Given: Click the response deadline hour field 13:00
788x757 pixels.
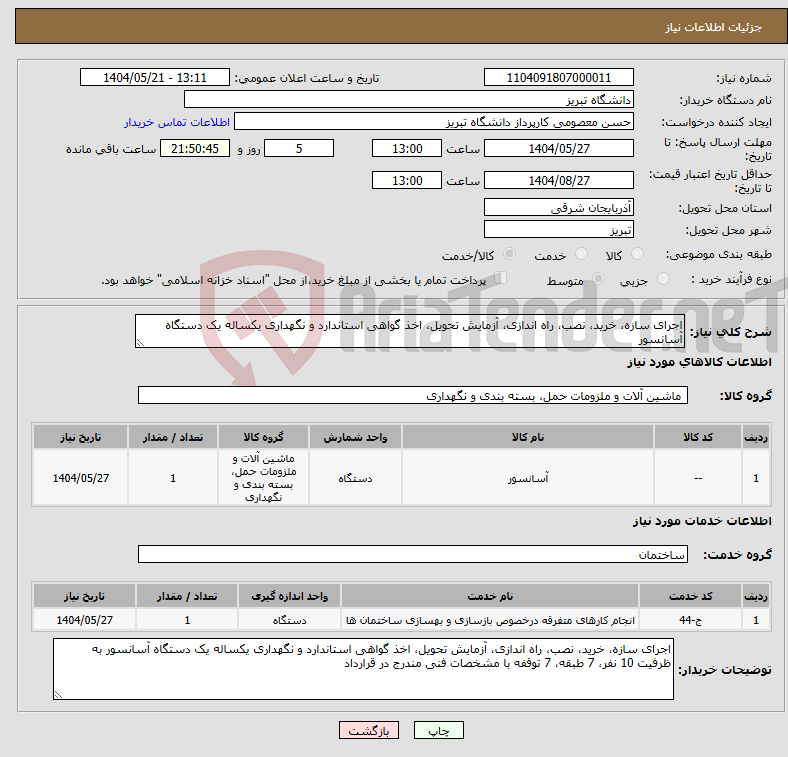Looking at the screenshot, I should point(407,148).
